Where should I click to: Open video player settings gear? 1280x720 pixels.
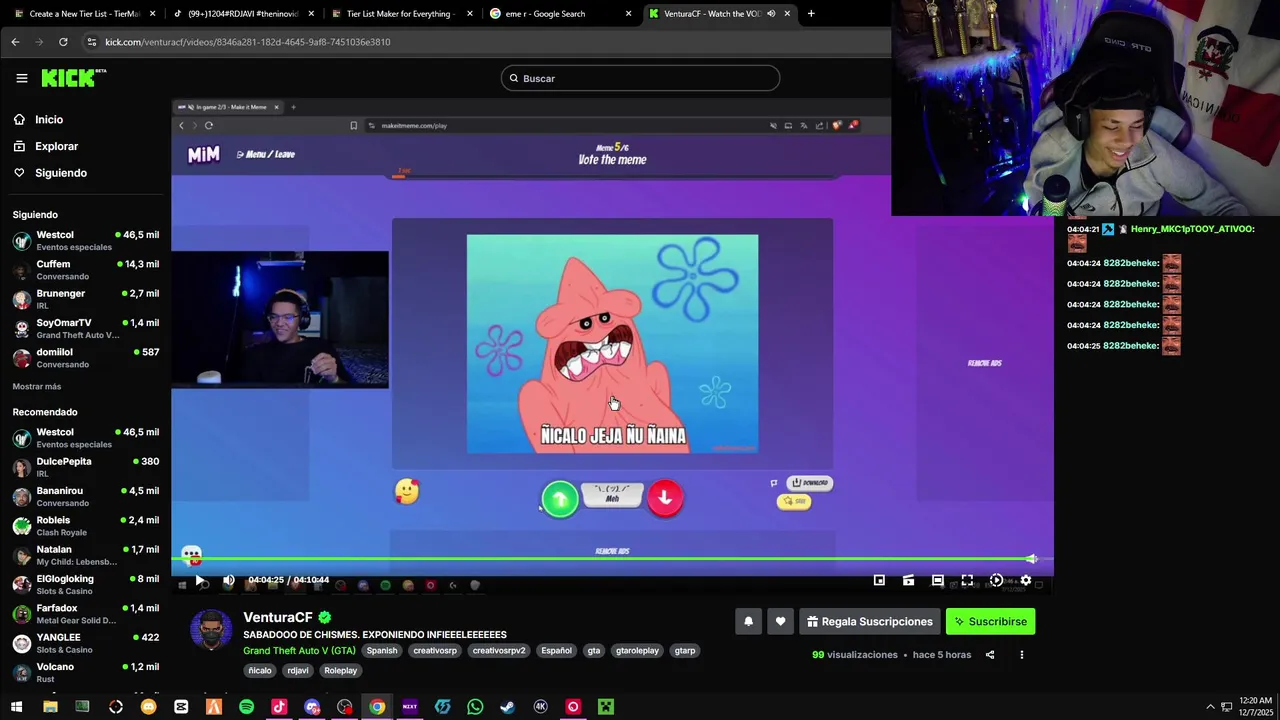(1025, 580)
